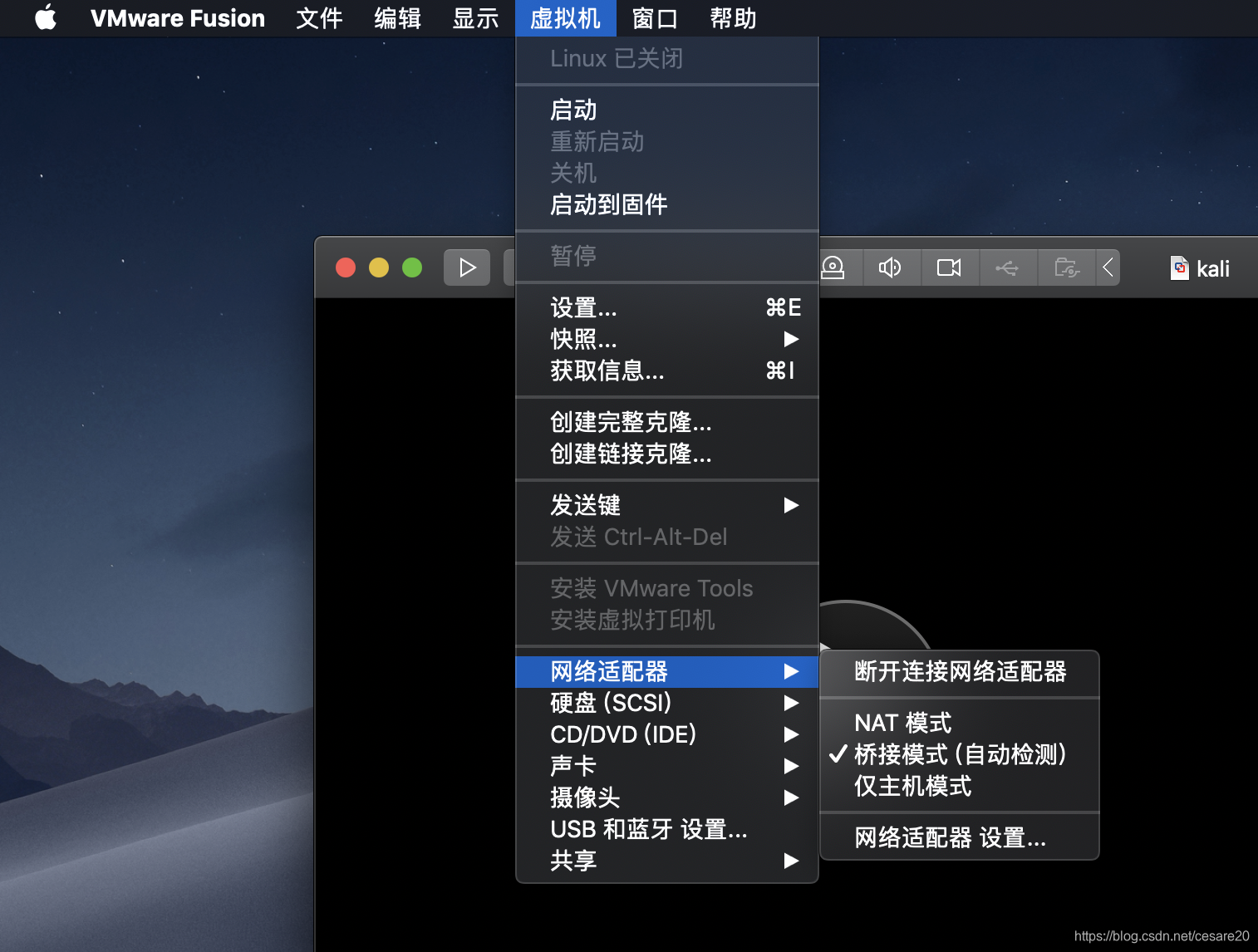Select NAT 模式 network option
The image size is (1258, 952).
(x=960, y=723)
